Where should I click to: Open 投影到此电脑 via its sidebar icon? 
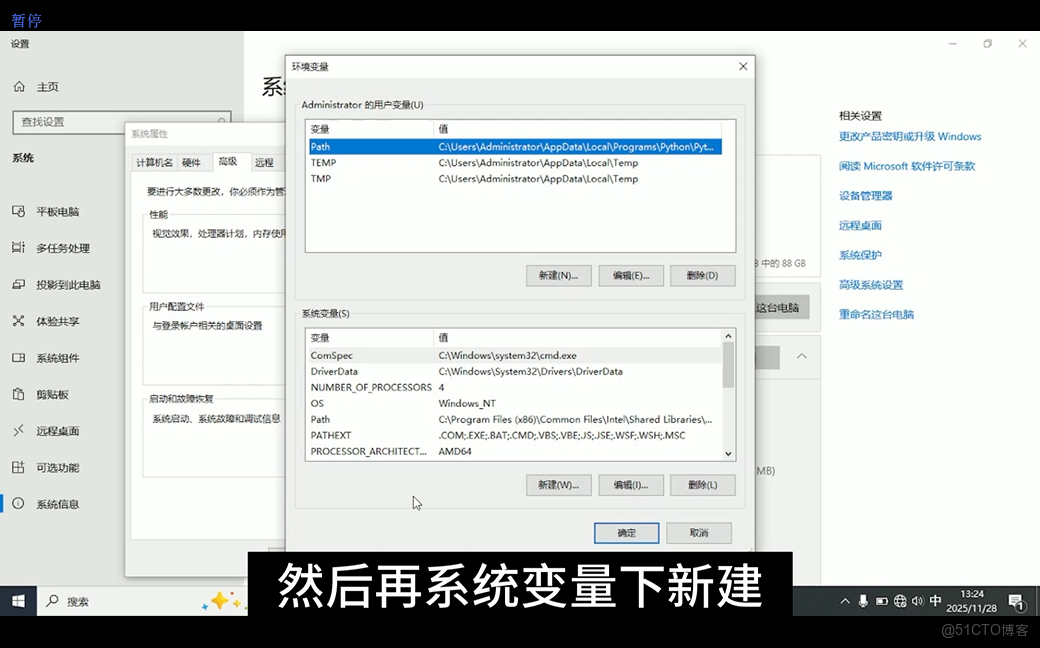click(x=20, y=284)
